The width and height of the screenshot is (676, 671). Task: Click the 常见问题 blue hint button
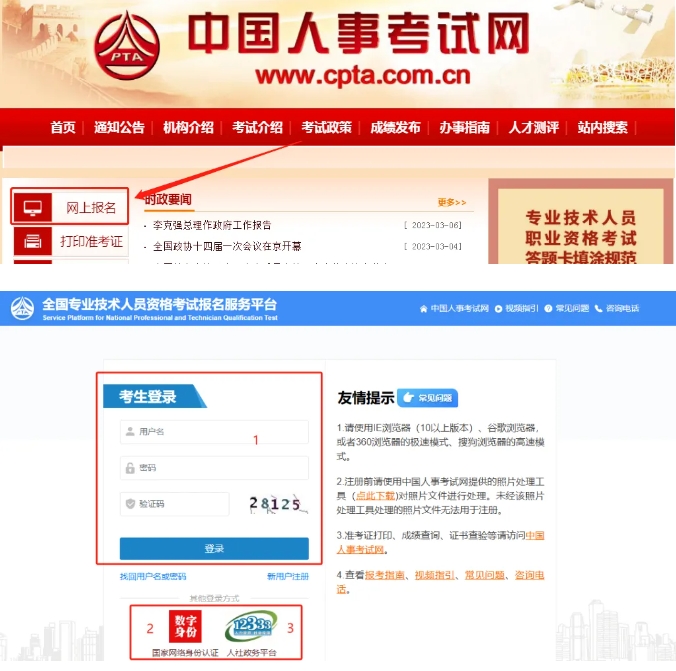point(428,398)
